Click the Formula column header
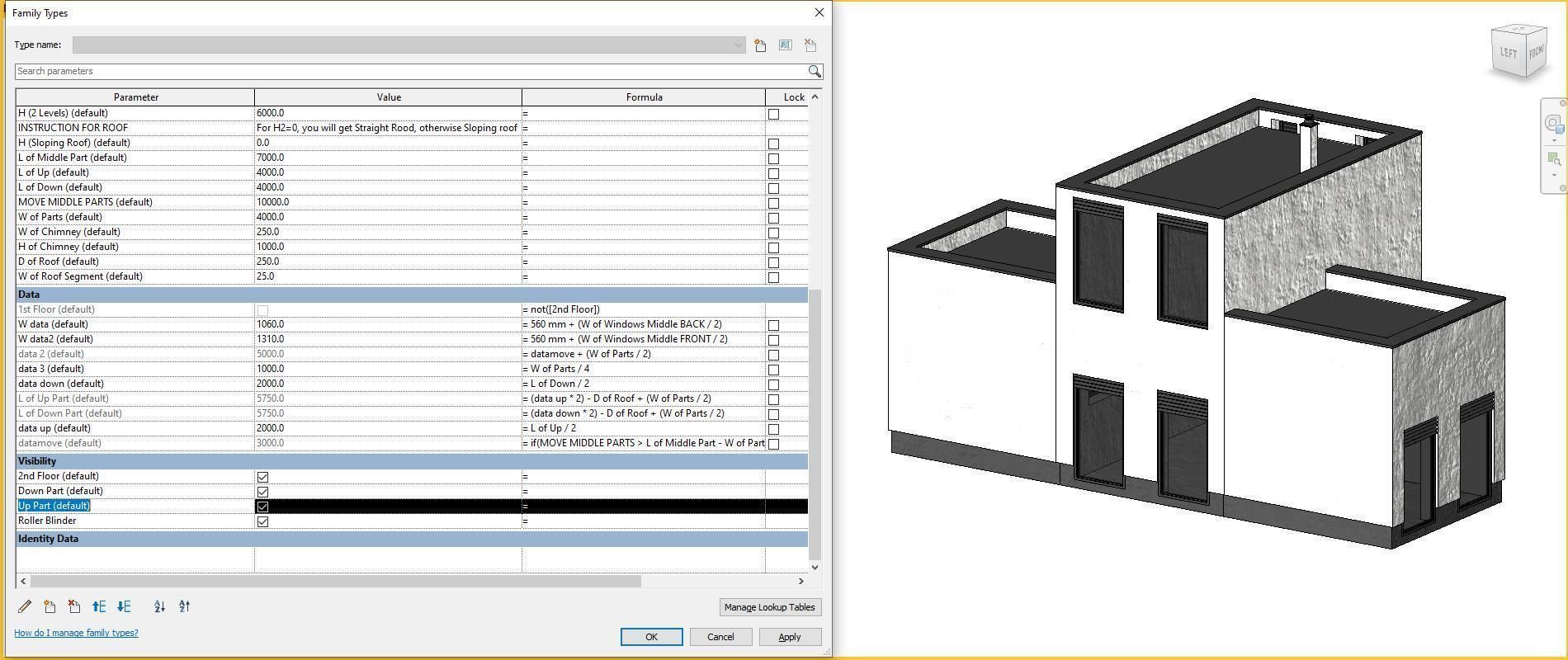 pos(644,97)
